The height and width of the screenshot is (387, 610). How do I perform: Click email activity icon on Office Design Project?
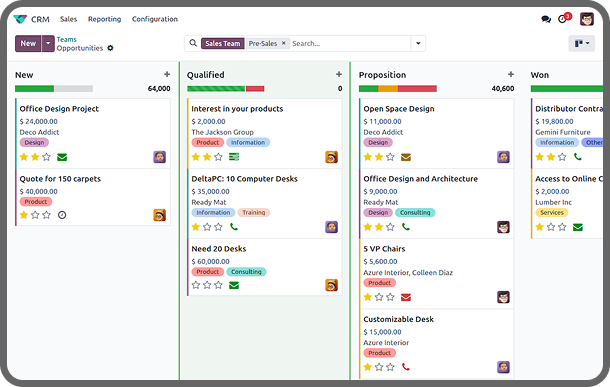pos(62,157)
